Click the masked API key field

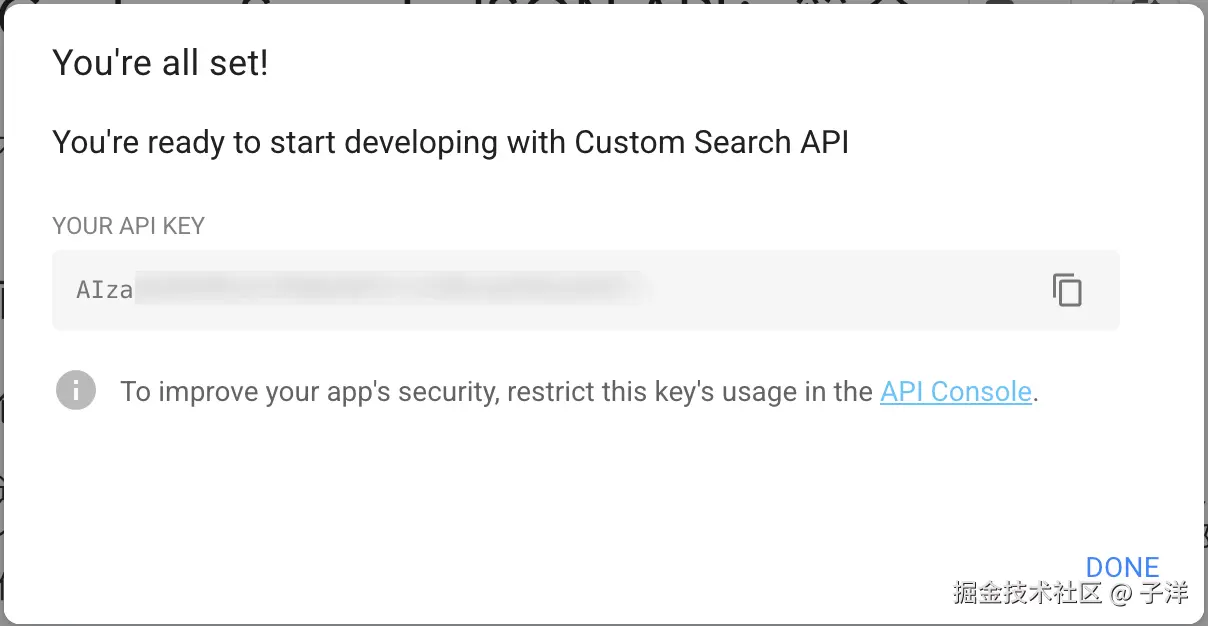tap(400, 290)
